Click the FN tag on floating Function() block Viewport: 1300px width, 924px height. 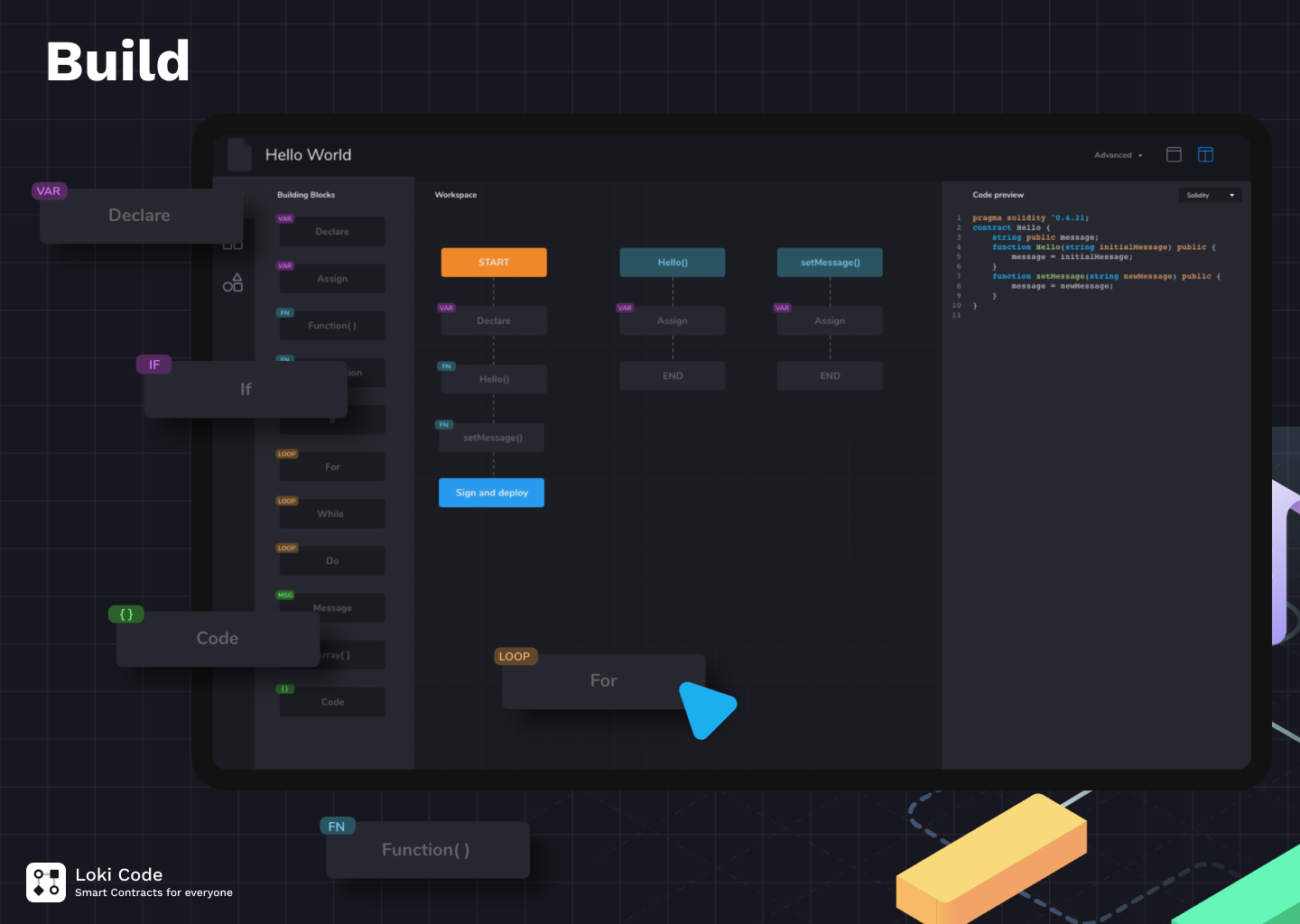tap(337, 826)
